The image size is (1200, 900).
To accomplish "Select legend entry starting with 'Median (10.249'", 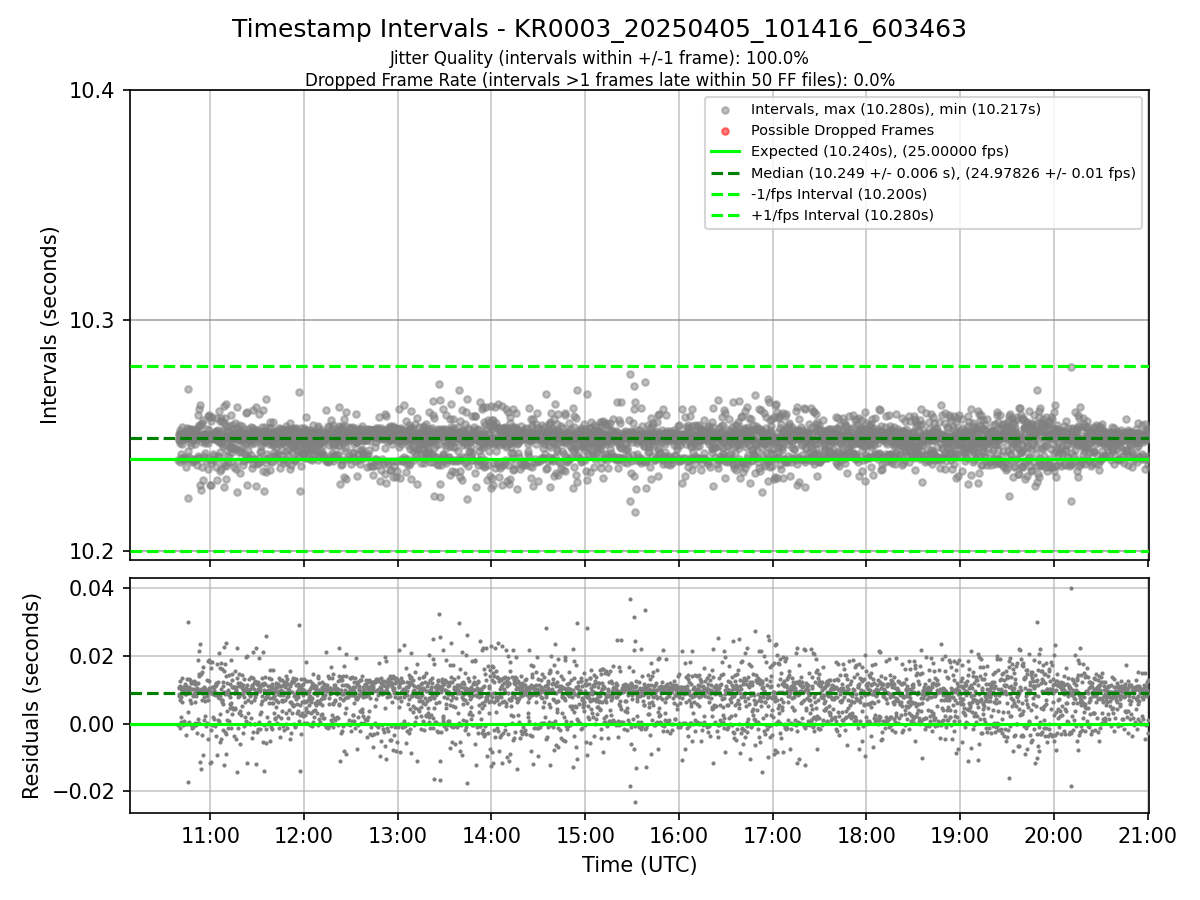I will point(943,173).
